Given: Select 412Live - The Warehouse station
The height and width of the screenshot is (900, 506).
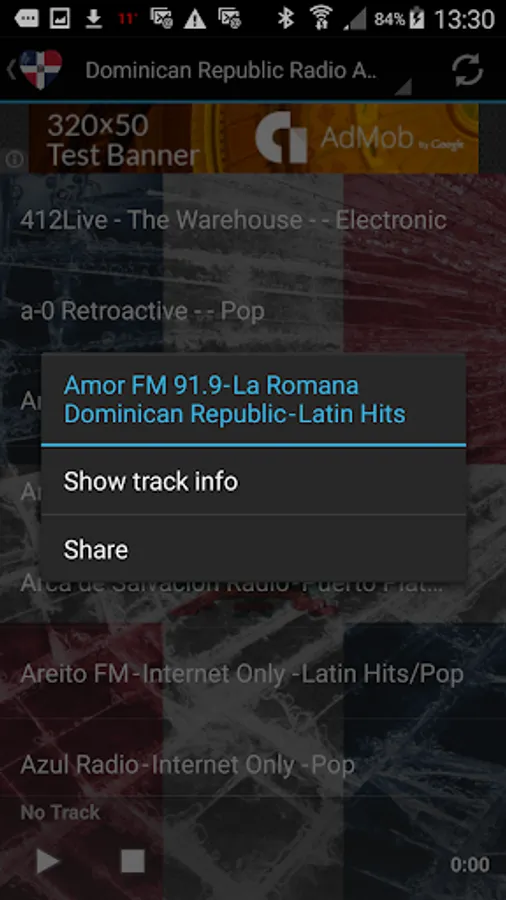Looking at the screenshot, I should [253, 220].
